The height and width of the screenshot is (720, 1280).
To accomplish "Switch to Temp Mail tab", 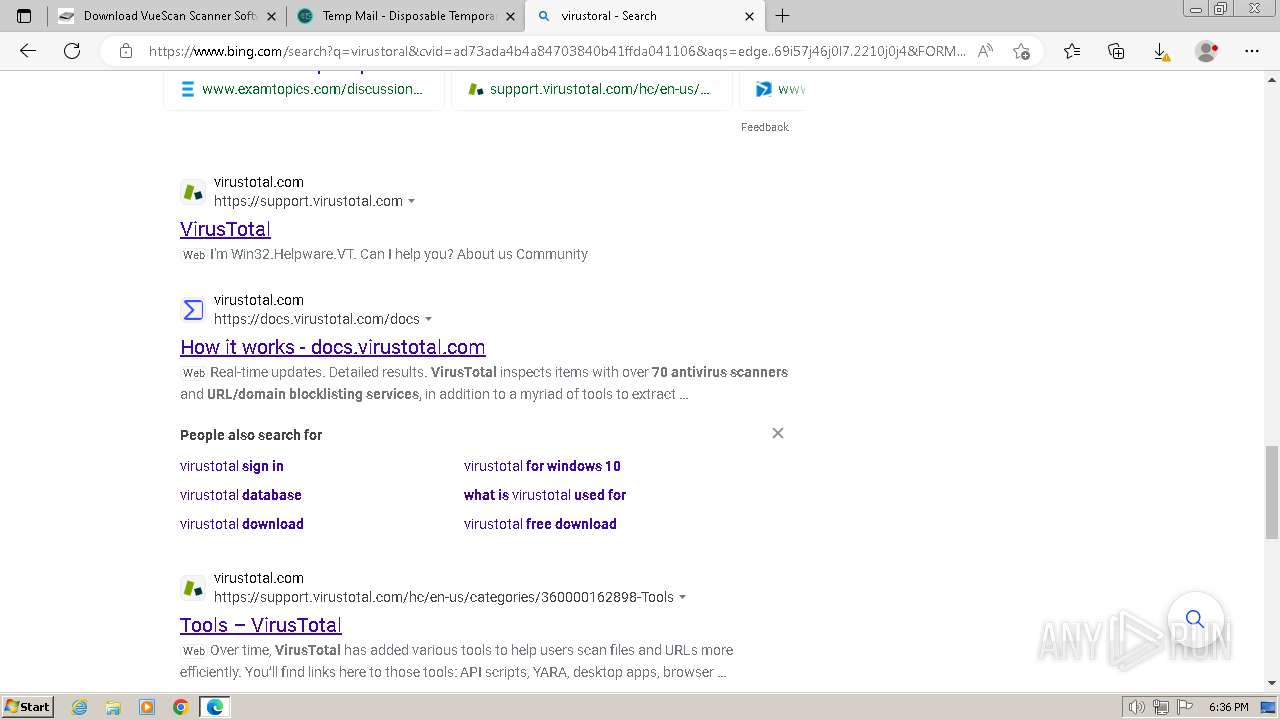I will (x=406, y=16).
